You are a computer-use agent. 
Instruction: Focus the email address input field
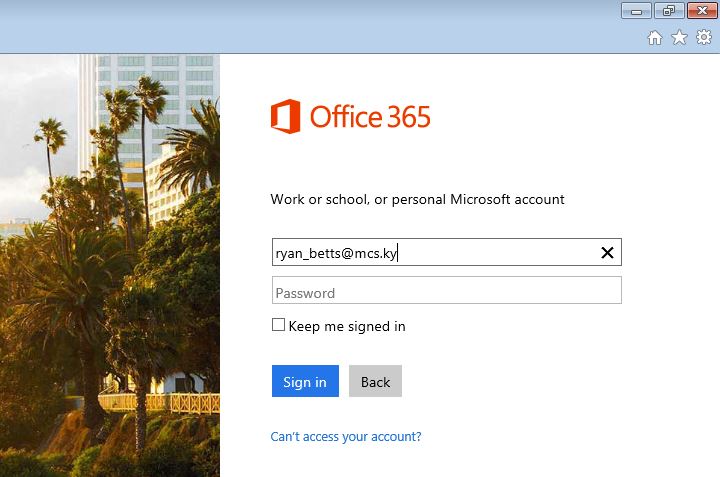point(446,252)
